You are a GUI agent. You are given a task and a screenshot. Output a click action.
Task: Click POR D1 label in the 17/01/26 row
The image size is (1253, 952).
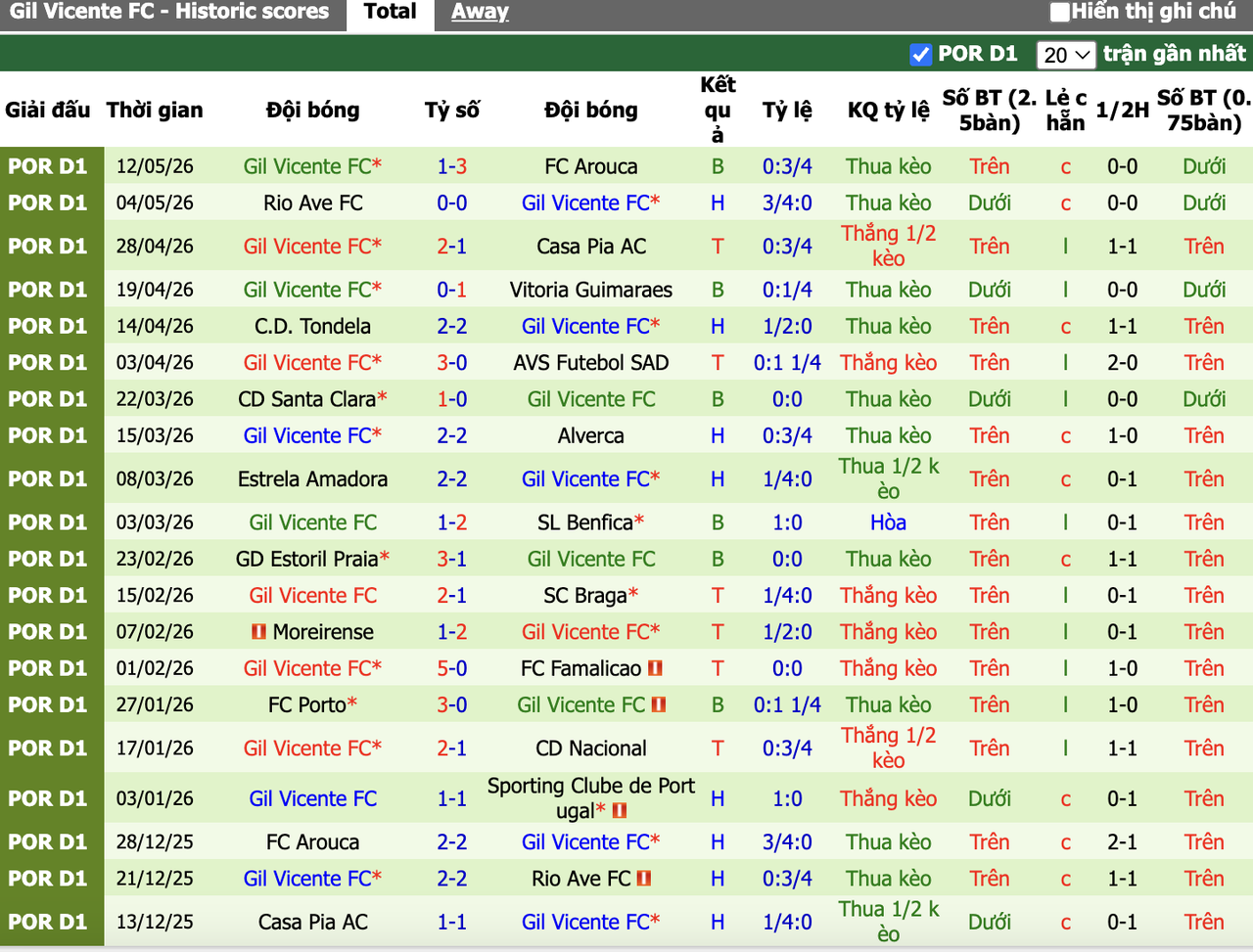tap(48, 748)
